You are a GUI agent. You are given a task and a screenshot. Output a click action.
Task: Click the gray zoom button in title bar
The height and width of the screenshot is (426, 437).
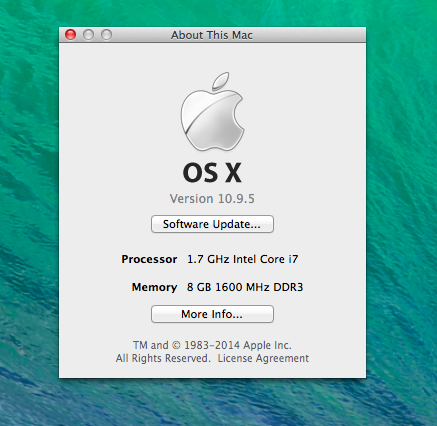pyautogui.click(x=106, y=35)
